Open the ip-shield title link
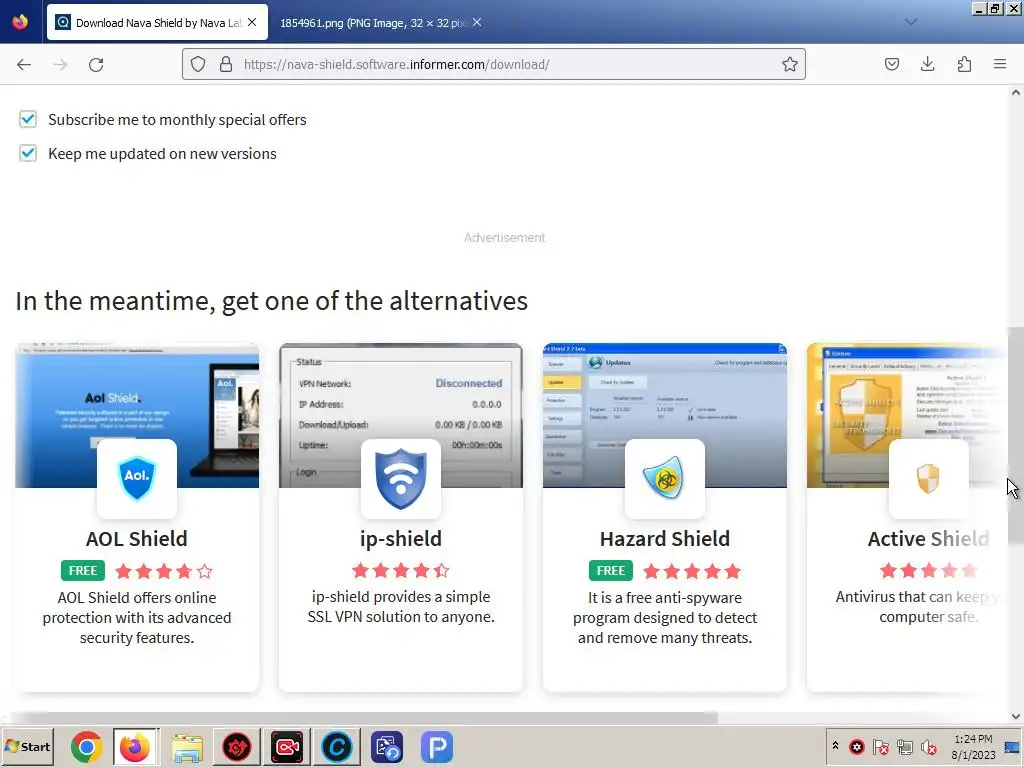The width and height of the screenshot is (1024, 768). tap(401, 539)
